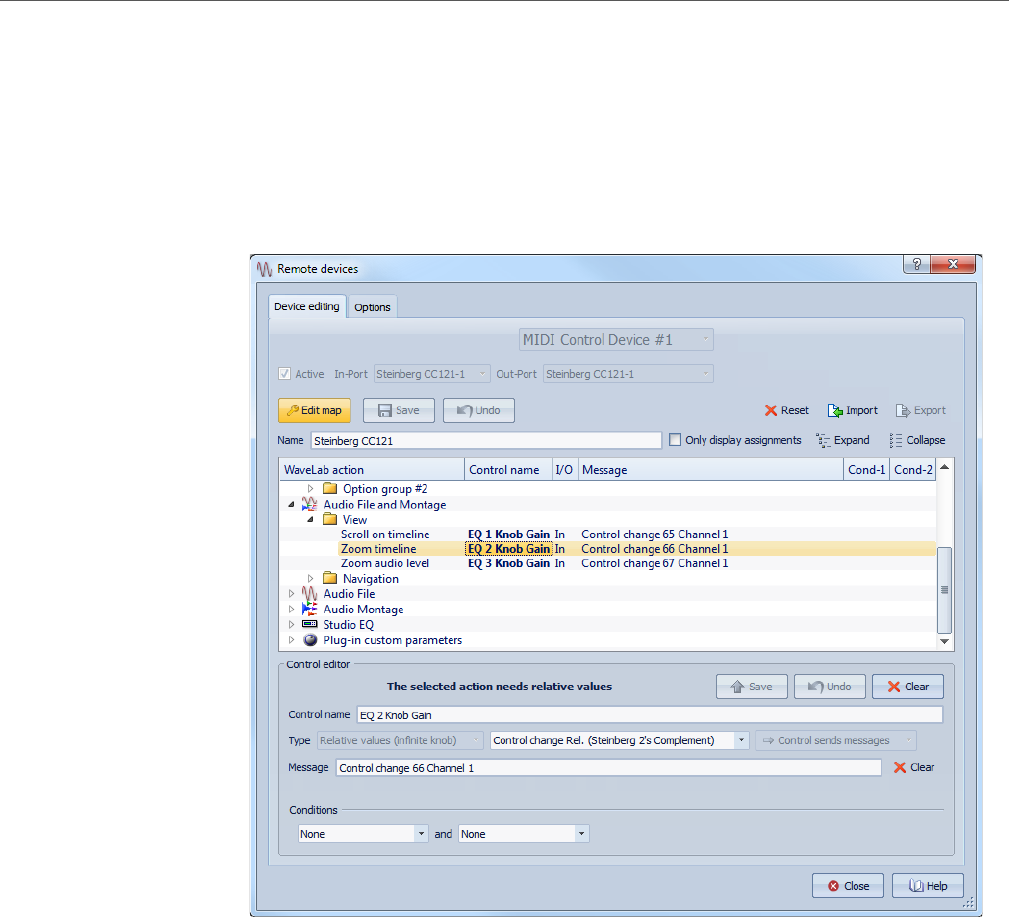Open the MIDI Control Device #1 dropdown
Image resolution: width=1009 pixels, height=917 pixels.
click(616, 340)
